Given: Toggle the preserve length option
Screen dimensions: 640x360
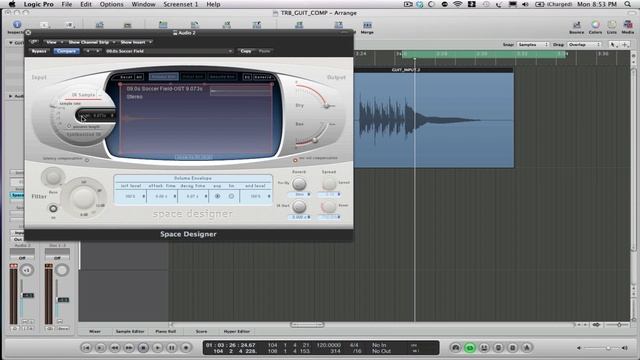Looking at the screenshot, I should pos(69,127).
